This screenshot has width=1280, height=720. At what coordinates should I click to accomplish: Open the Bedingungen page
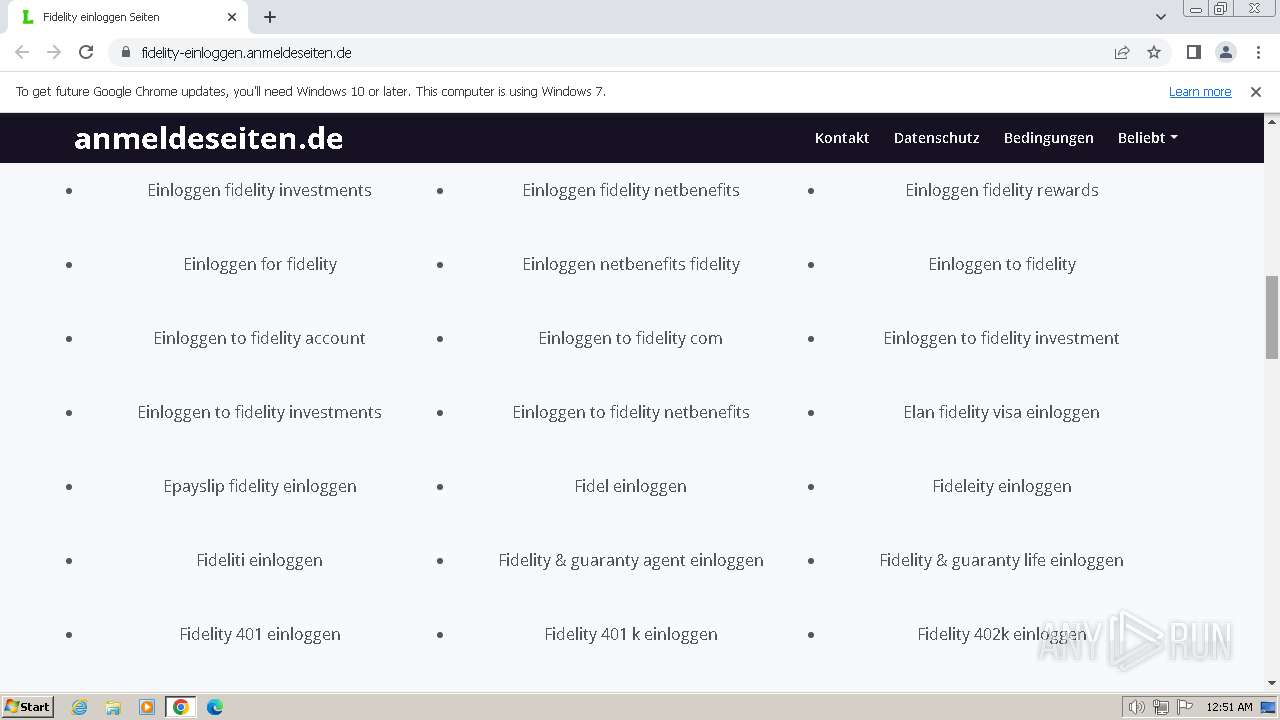click(x=1049, y=138)
